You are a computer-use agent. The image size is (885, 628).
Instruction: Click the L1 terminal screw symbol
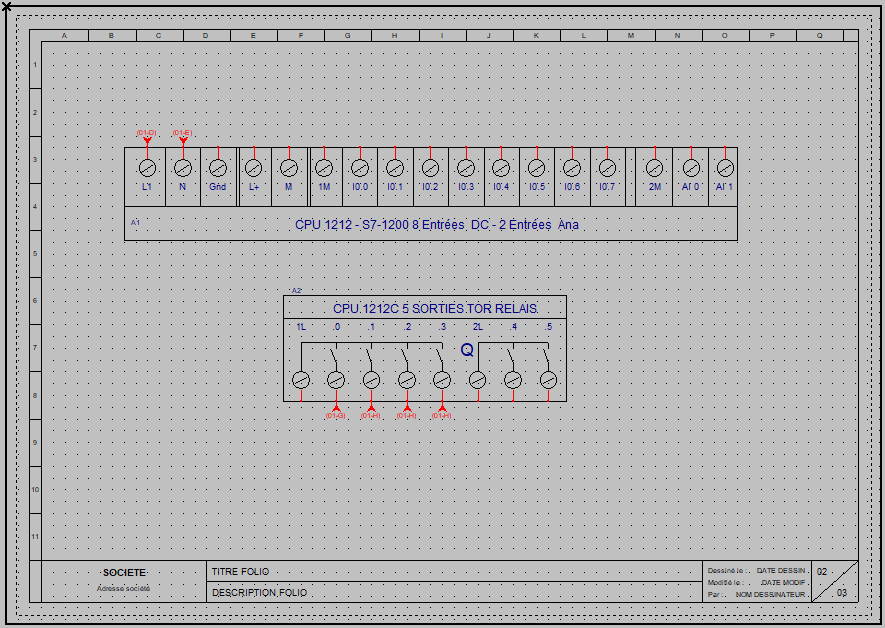click(x=147, y=168)
